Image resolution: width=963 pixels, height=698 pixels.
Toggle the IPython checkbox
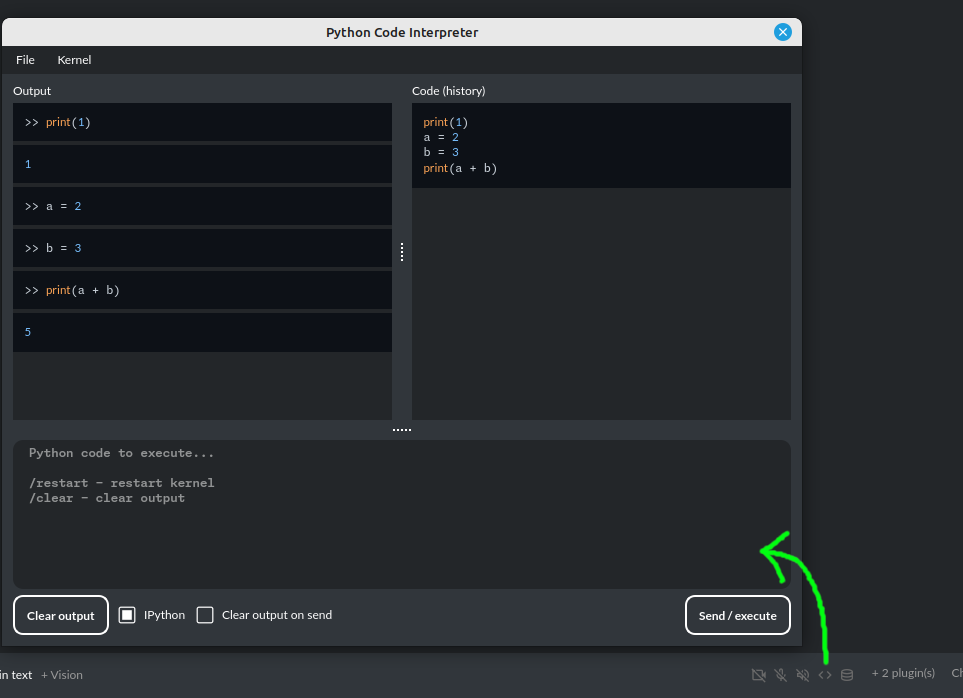[x=127, y=615]
